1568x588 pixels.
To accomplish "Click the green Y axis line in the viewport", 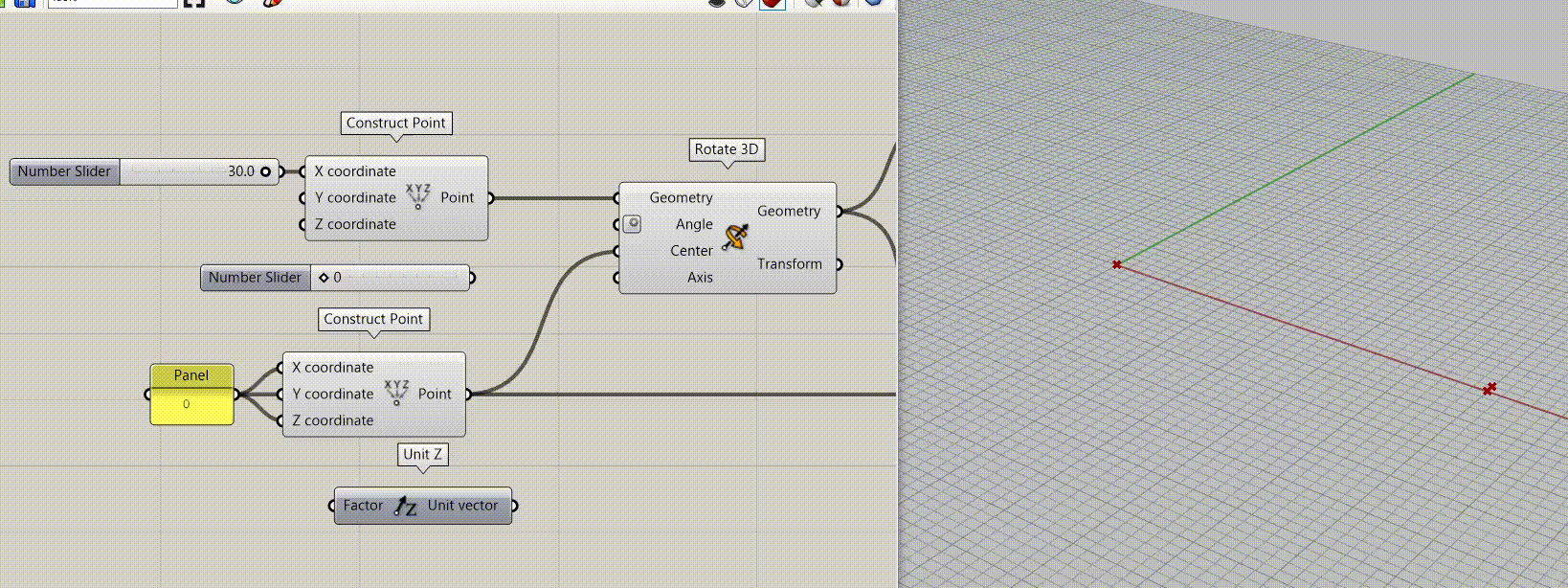I will pos(1295,168).
